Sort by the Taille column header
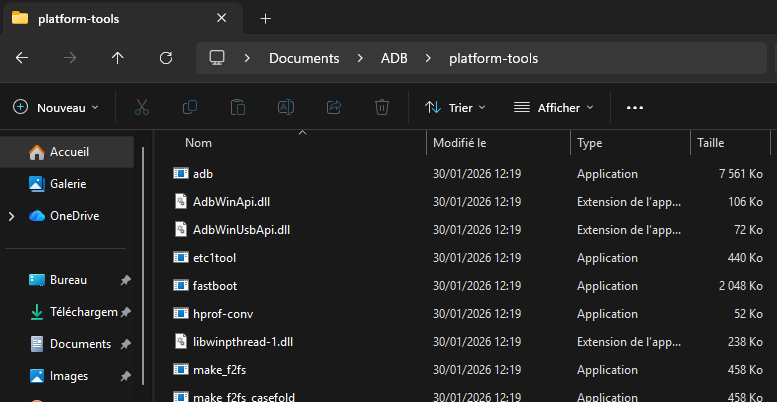Viewport: 777px width, 402px height. (x=730, y=143)
